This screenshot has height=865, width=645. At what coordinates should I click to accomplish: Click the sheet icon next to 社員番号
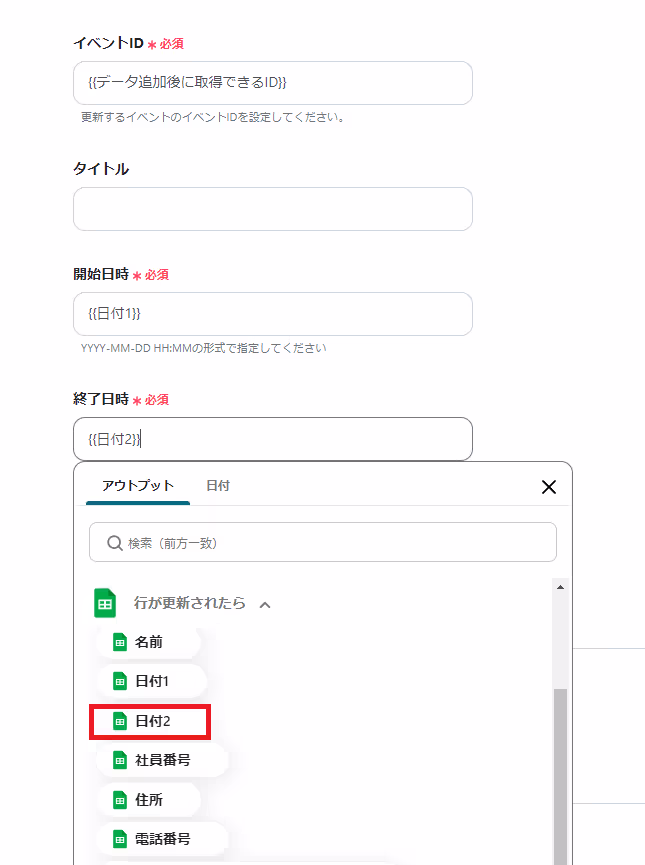[x=120, y=760]
